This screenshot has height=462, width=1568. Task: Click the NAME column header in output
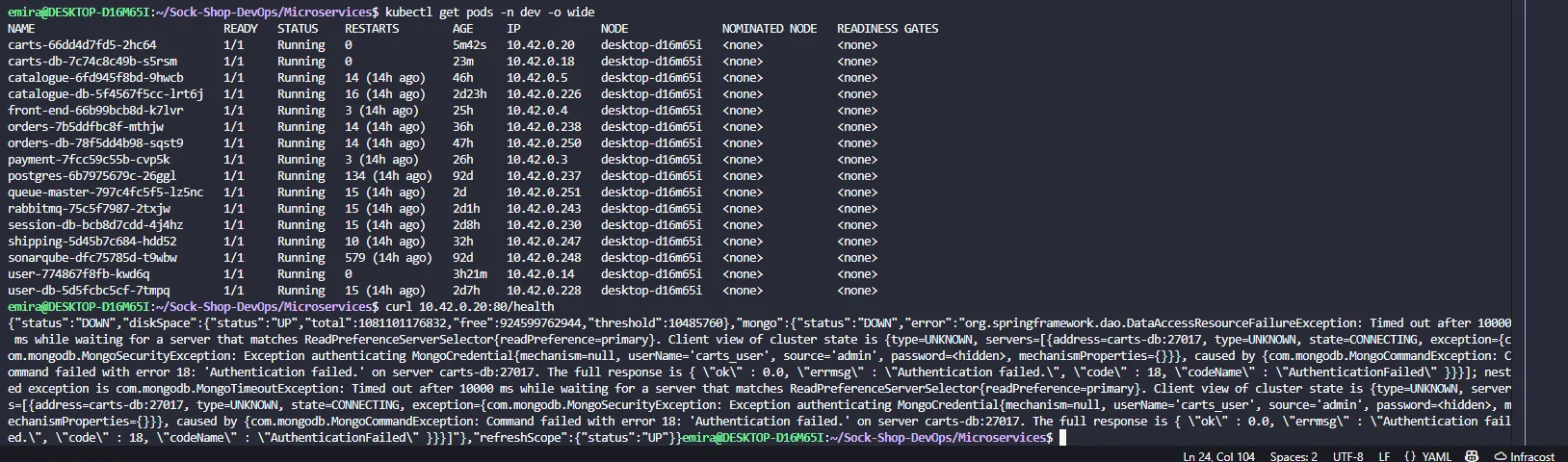[21, 29]
